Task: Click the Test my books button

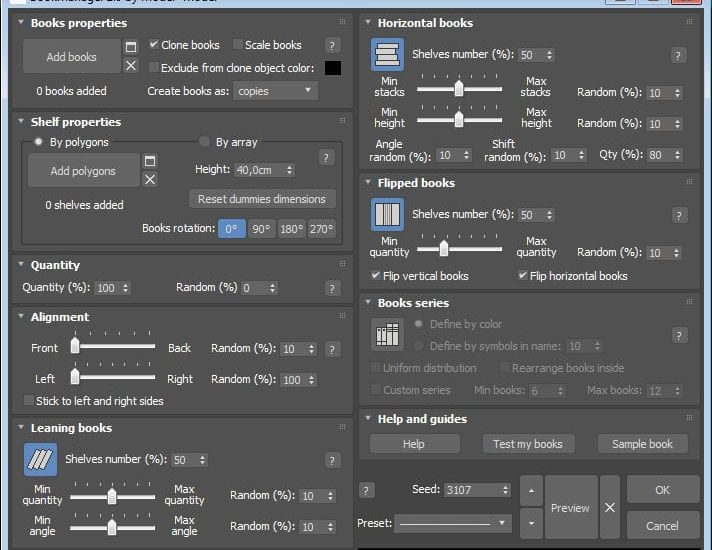Action: coord(527,444)
